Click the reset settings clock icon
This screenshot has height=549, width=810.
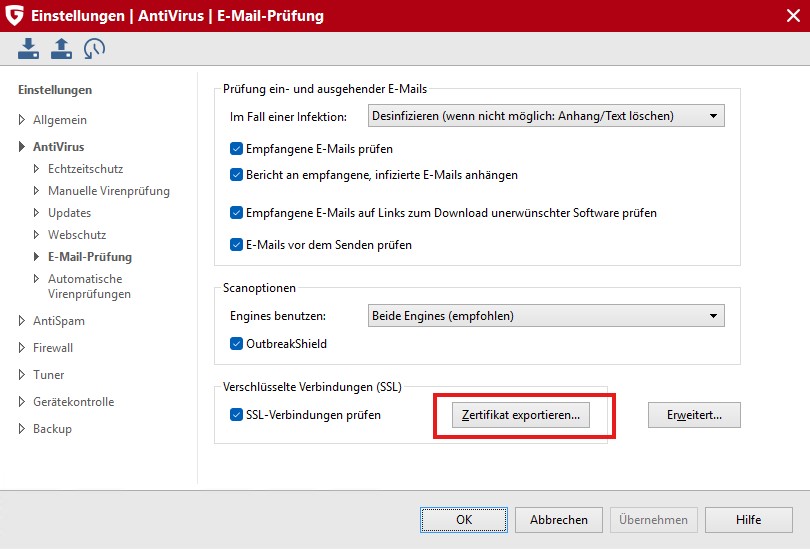(x=95, y=49)
